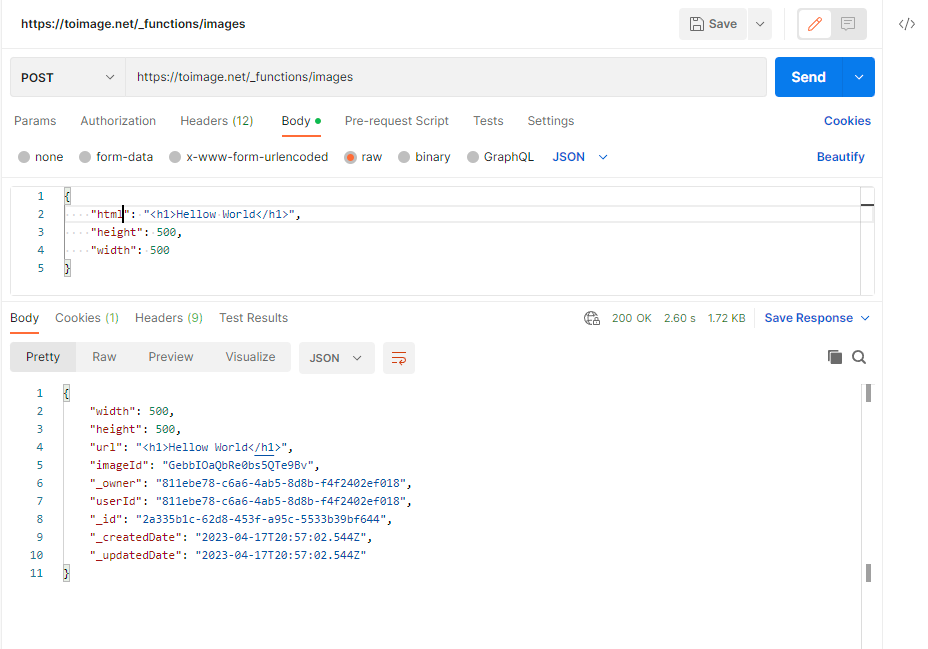Choose the binary body type
Screen dimensions: 928x649
pos(404,157)
